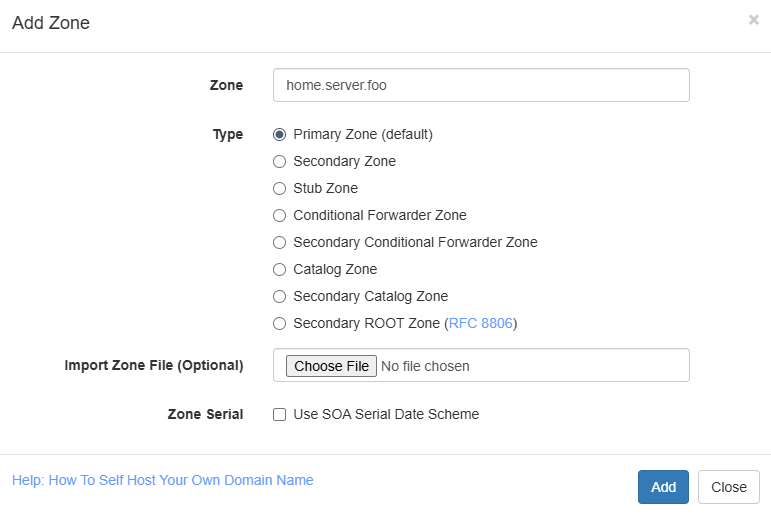Click the 'Add Zone' dialog title

pos(51,23)
